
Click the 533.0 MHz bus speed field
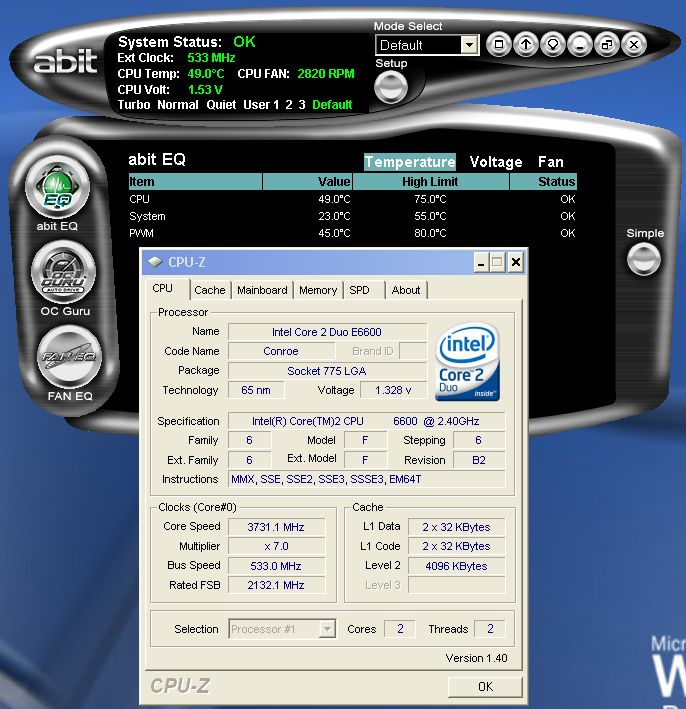(276, 566)
